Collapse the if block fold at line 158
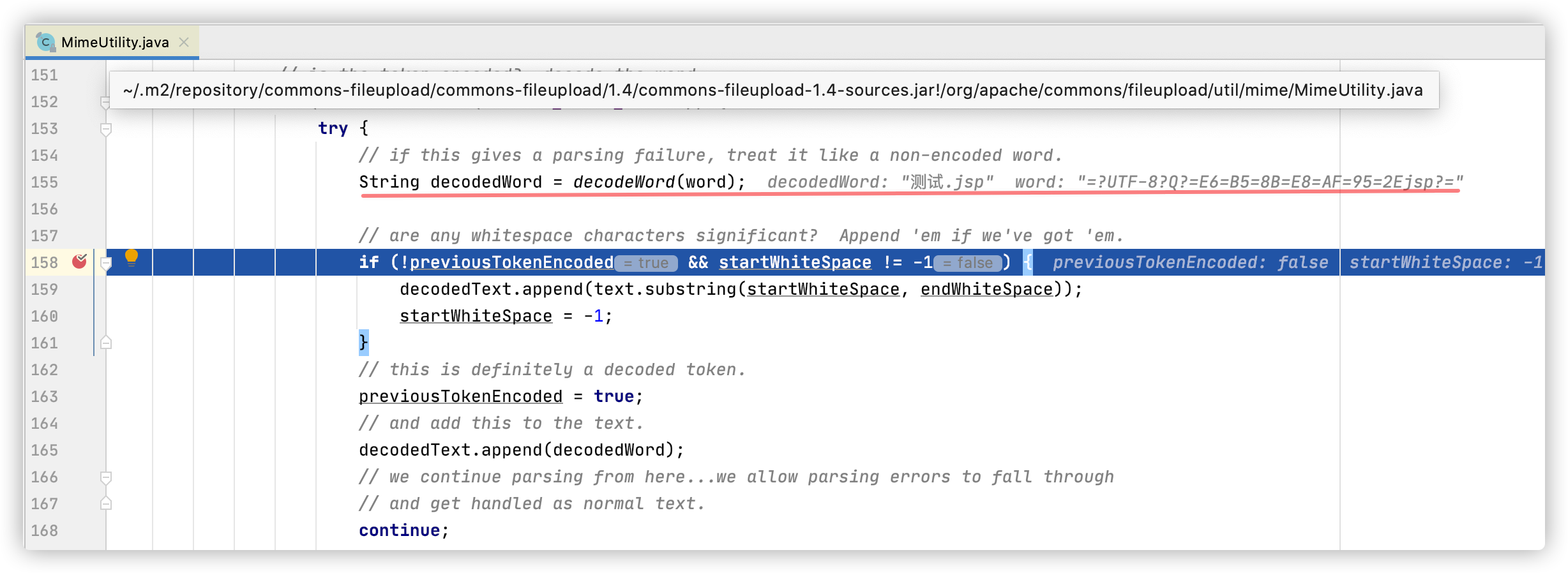This screenshot has height=573, width=1568. point(106,263)
